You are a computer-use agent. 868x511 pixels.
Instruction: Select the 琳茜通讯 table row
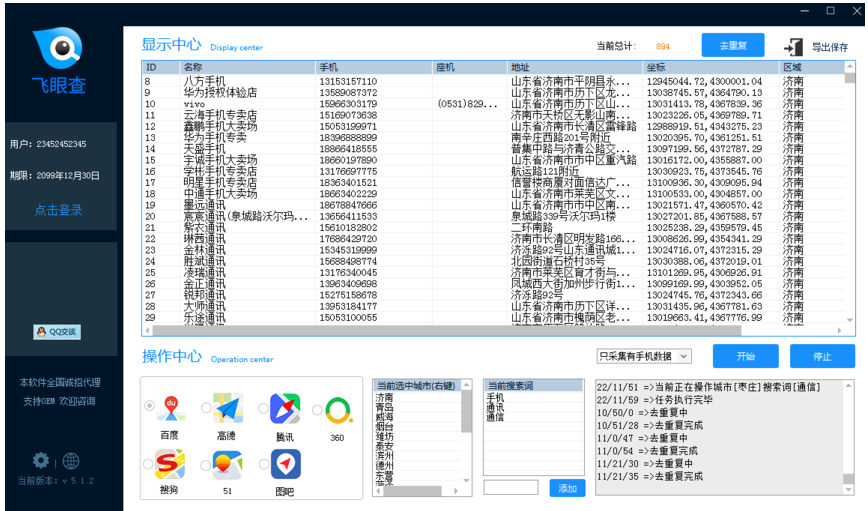click(493, 239)
